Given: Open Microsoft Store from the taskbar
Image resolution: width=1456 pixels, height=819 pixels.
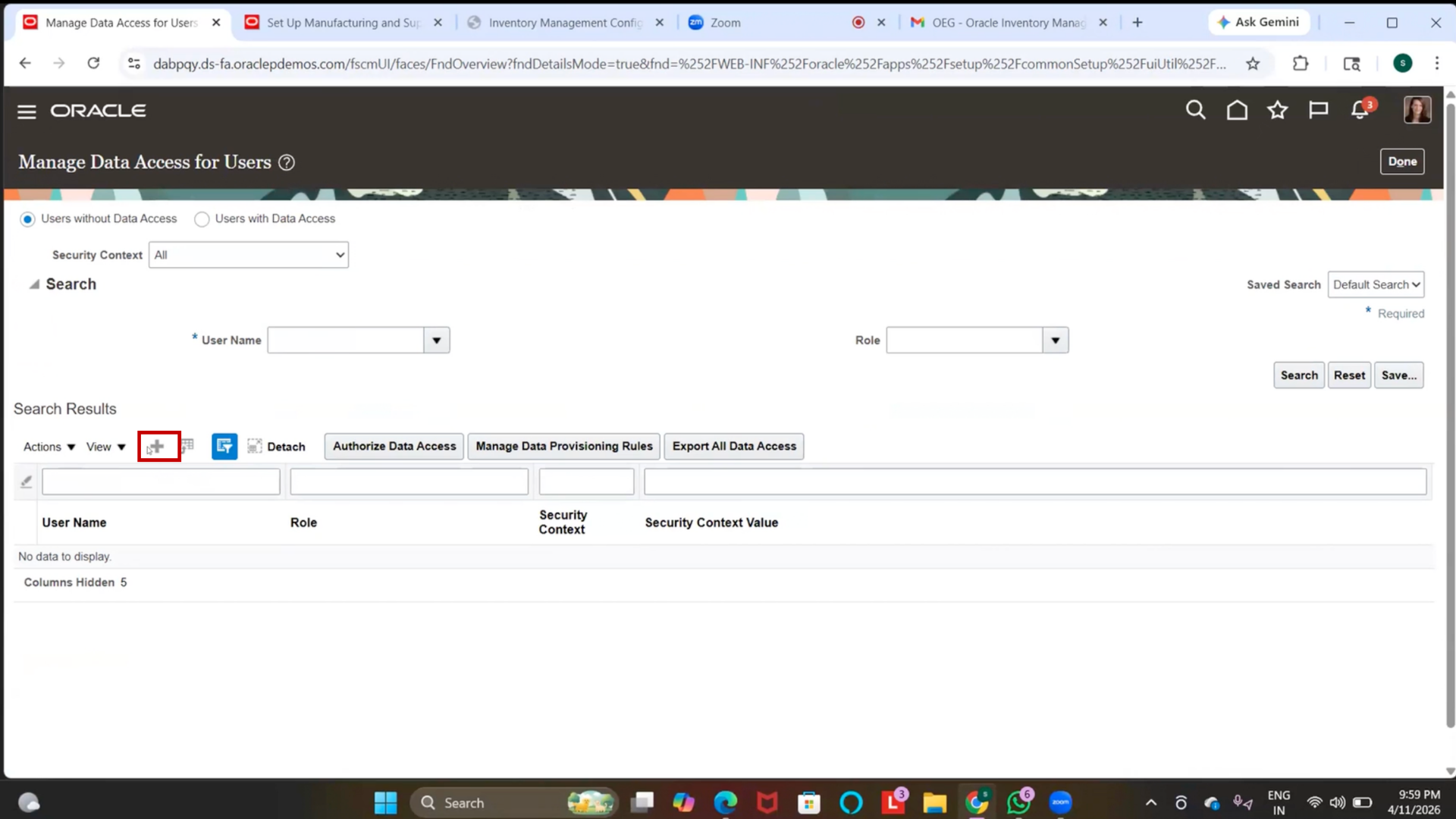Looking at the screenshot, I should pos(809,802).
